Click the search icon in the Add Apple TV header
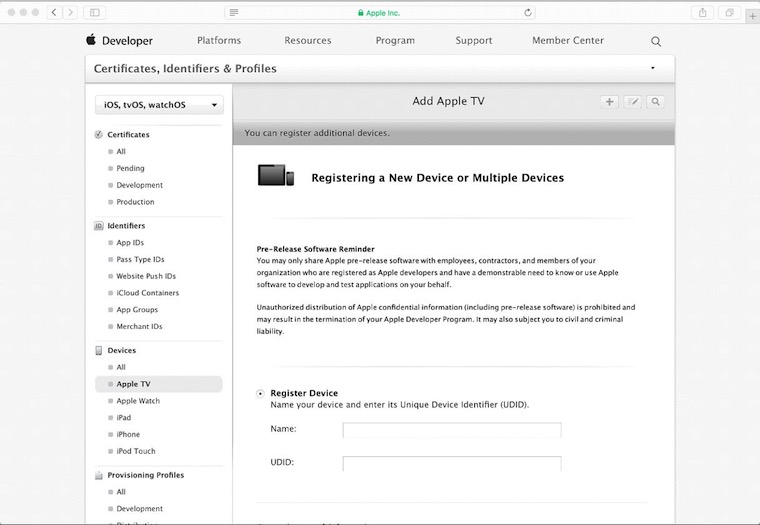This screenshot has width=760, height=525. point(655,102)
